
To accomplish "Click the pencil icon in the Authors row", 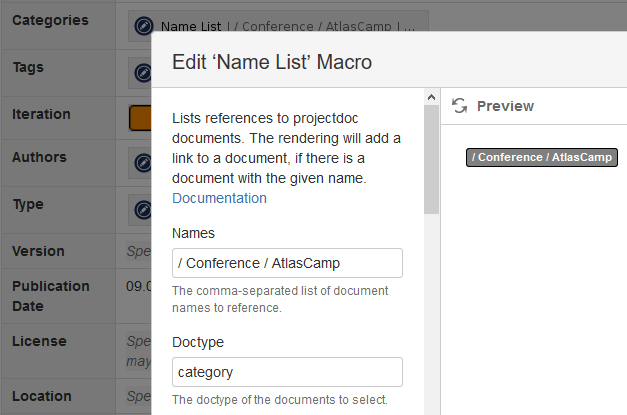I will click(143, 162).
